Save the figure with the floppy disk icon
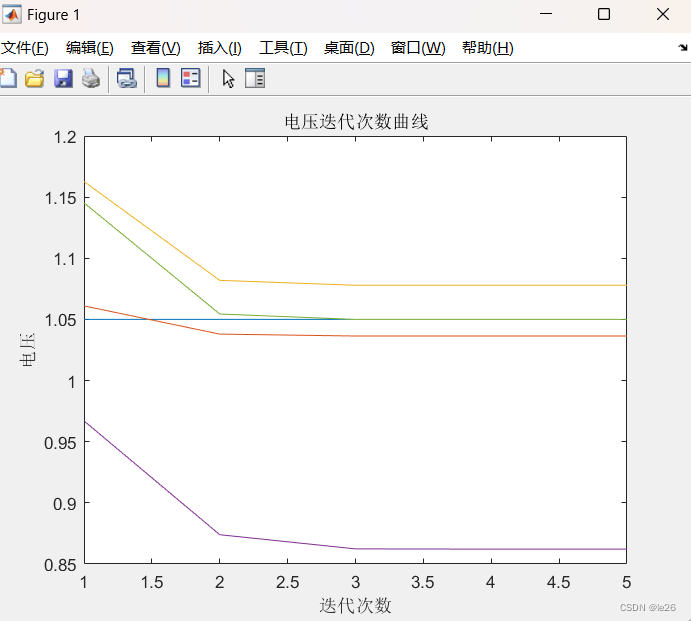The width and height of the screenshot is (691, 621). pyautogui.click(x=63, y=78)
